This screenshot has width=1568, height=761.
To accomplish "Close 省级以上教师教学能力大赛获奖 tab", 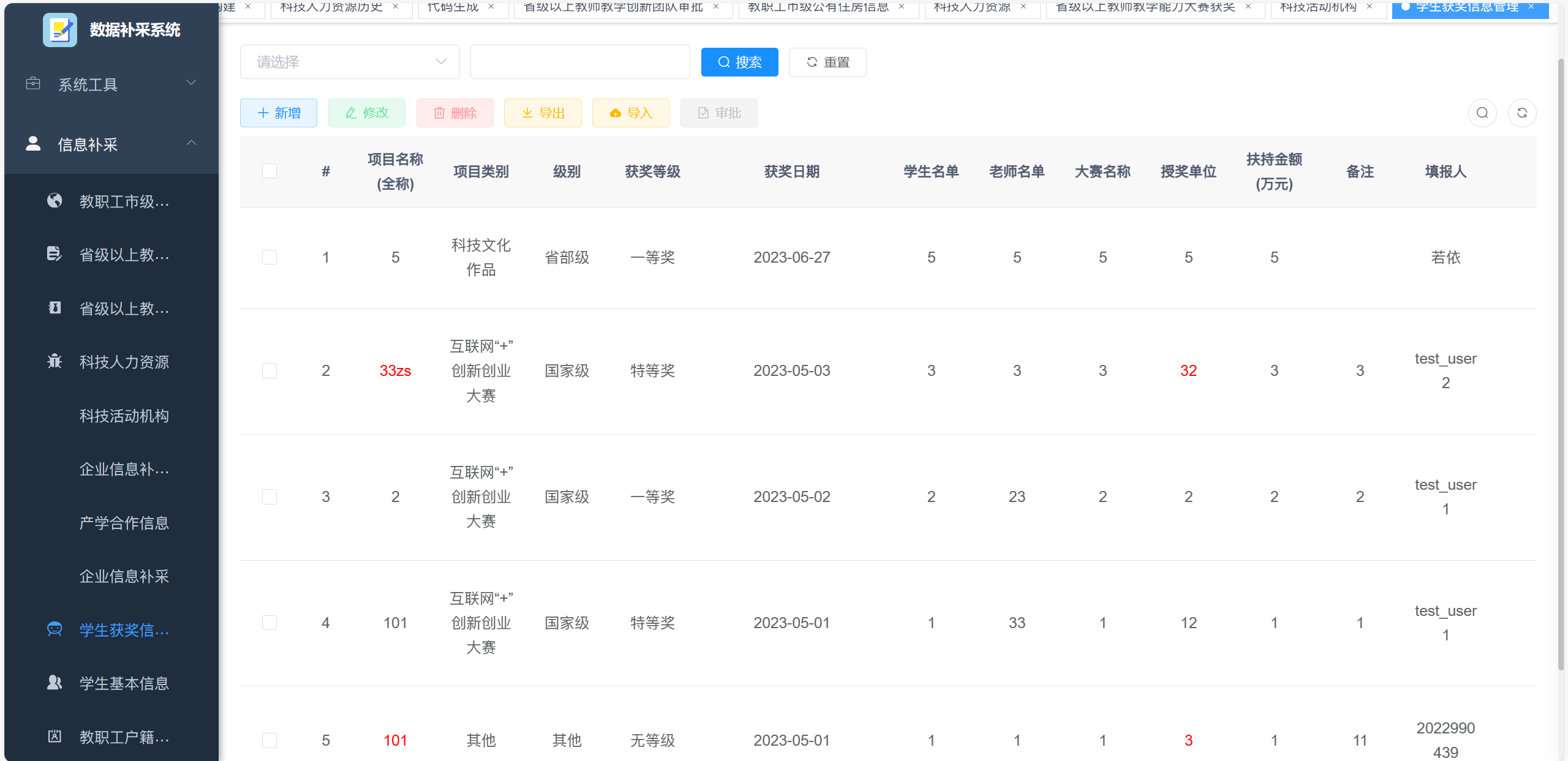I will click(1248, 7).
